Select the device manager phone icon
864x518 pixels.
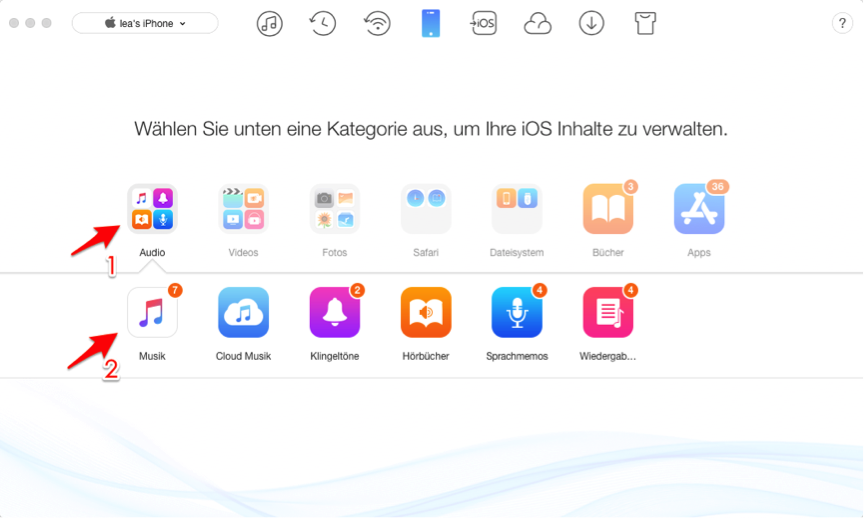point(431,23)
